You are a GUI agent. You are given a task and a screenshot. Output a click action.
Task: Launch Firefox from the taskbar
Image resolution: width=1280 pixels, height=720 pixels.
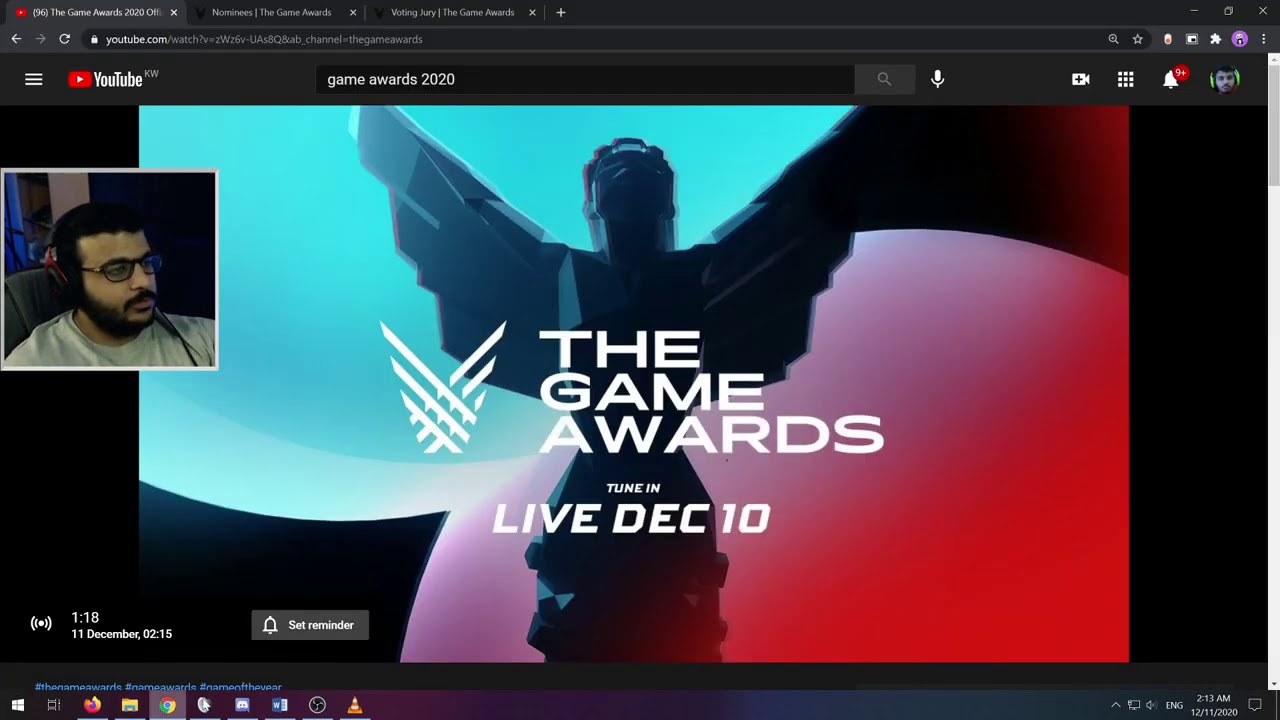(92, 705)
